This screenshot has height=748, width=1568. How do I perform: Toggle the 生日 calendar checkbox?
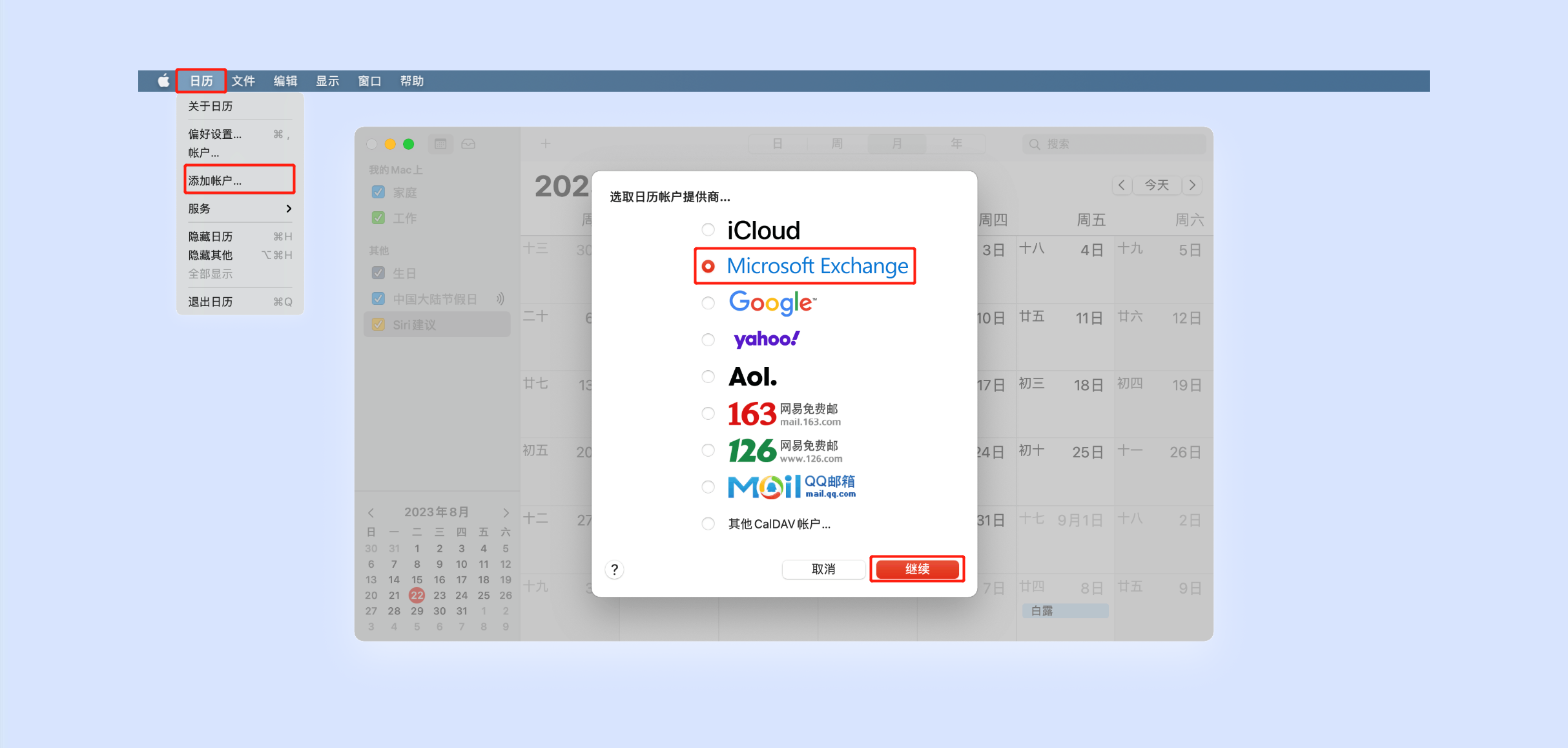click(378, 273)
